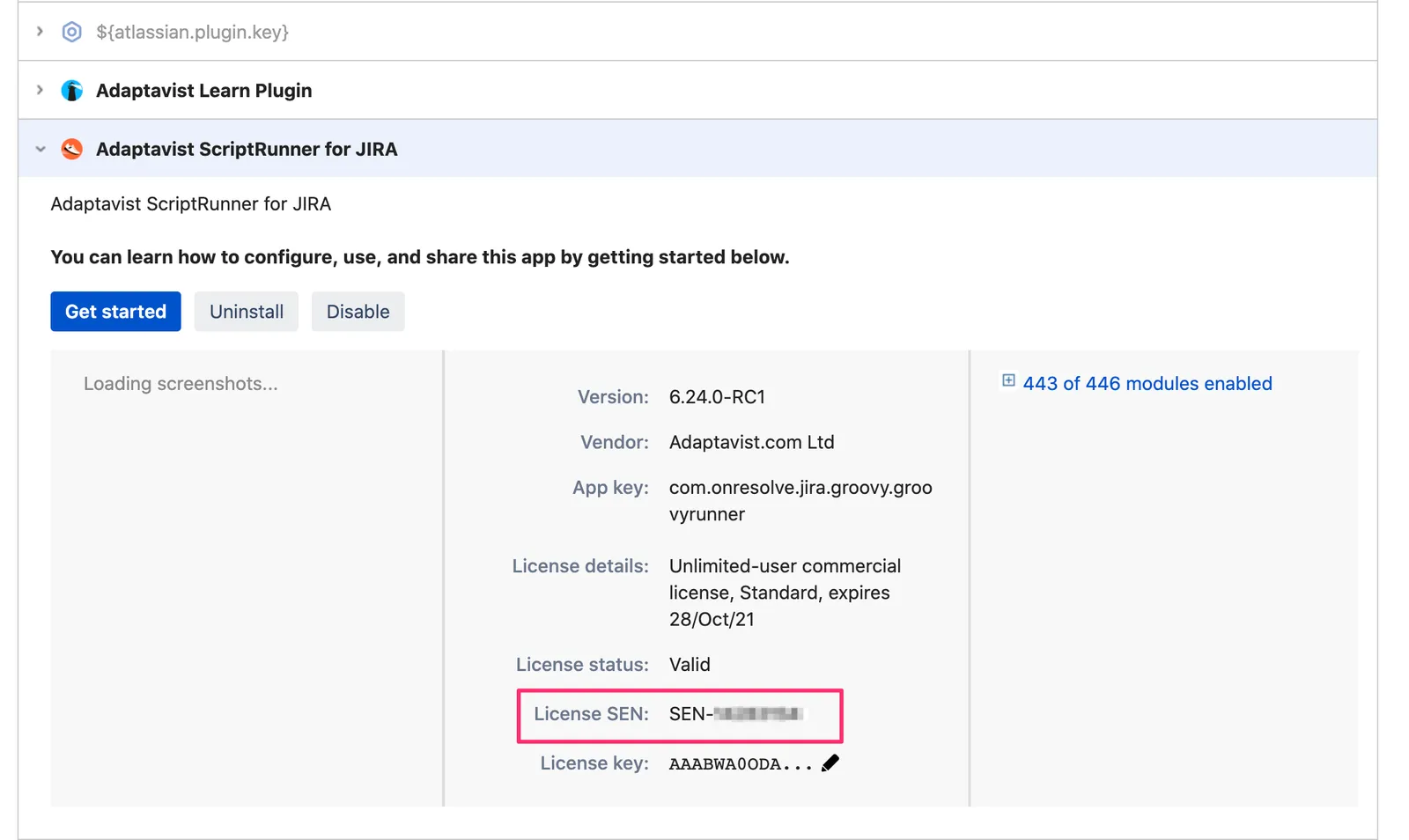Click the Vendor: label
1409x840 pixels.
click(615, 441)
